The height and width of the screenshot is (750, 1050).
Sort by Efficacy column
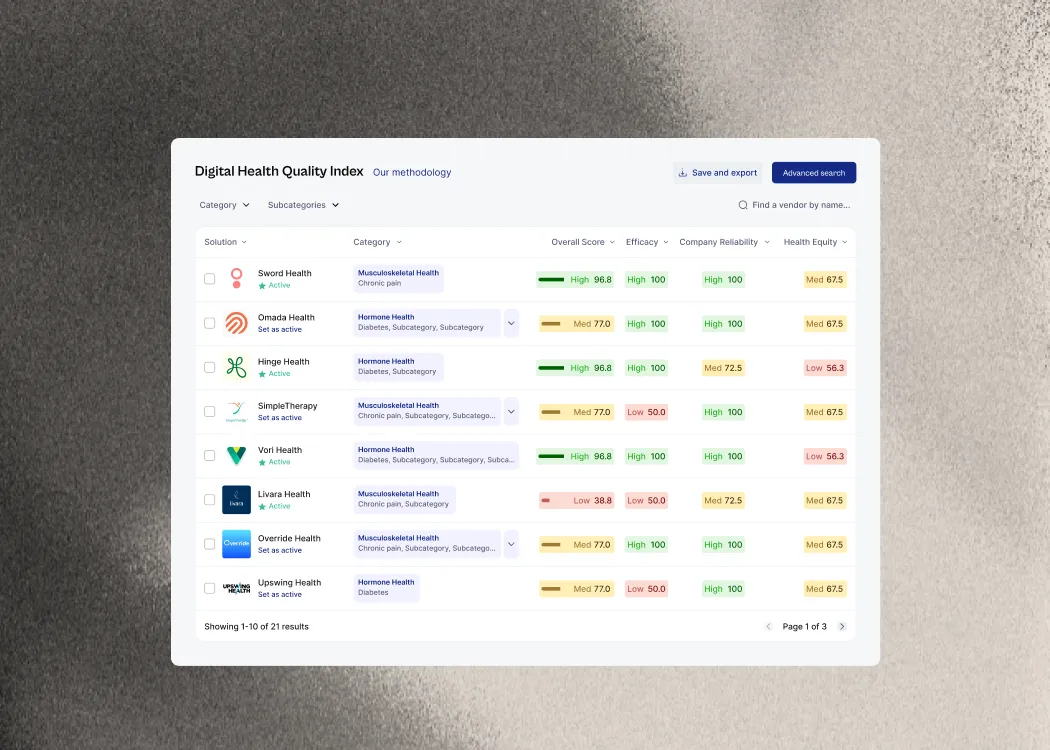click(647, 242)
